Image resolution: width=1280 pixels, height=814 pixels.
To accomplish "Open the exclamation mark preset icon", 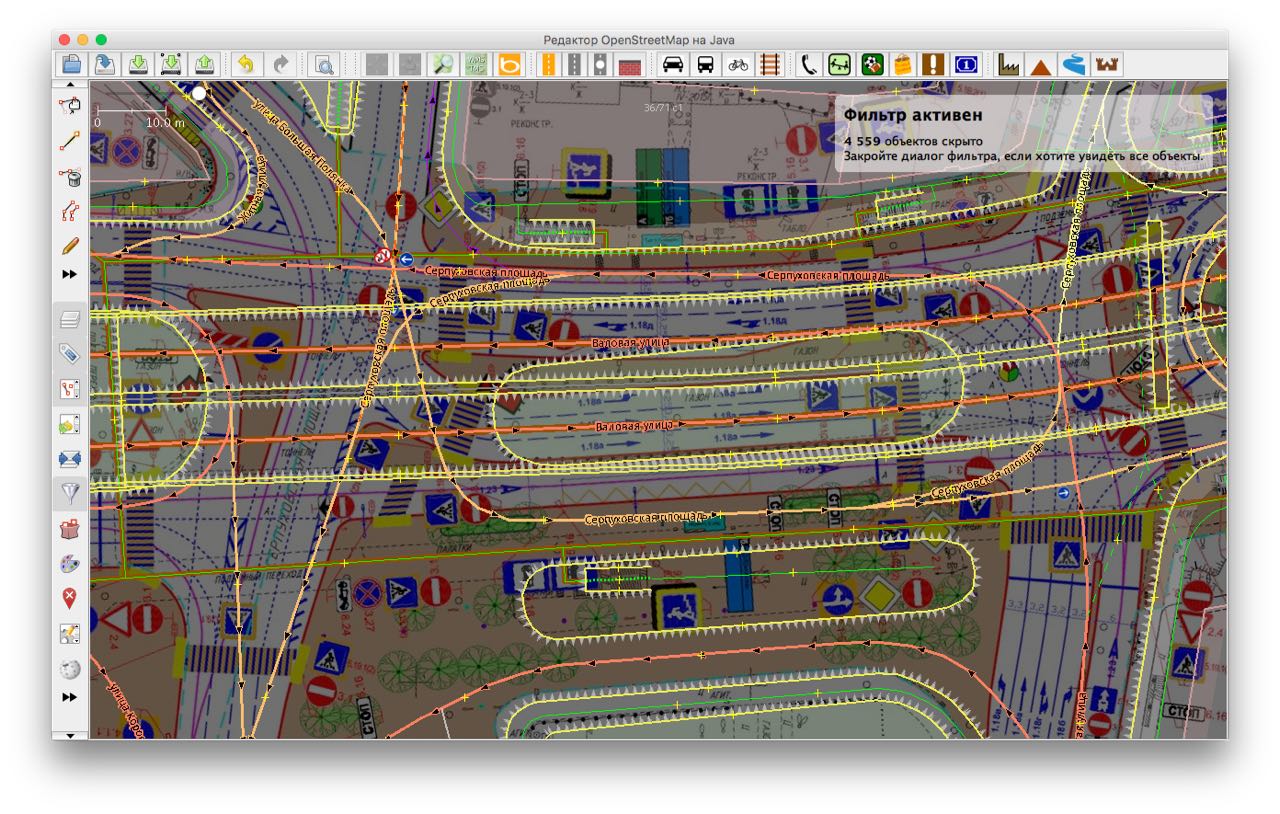I will click(x=934, y=65).
